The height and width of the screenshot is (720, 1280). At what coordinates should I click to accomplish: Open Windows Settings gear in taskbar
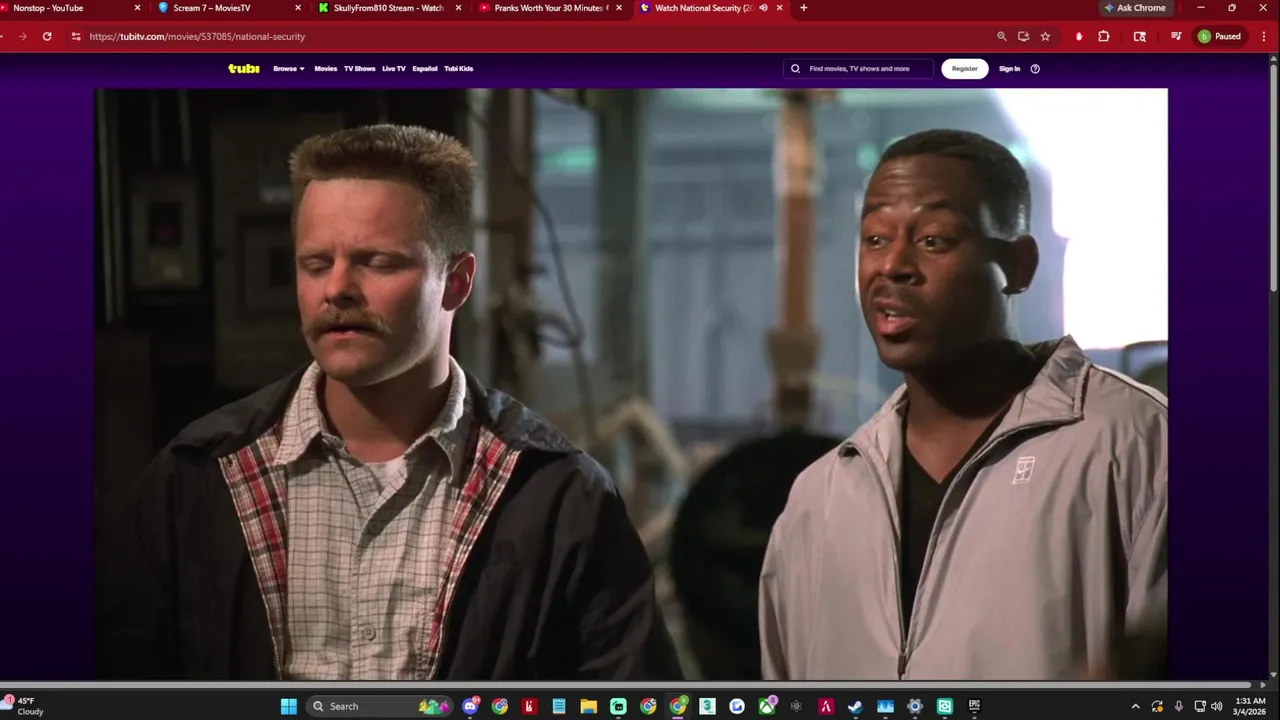[x=914, y=706]
